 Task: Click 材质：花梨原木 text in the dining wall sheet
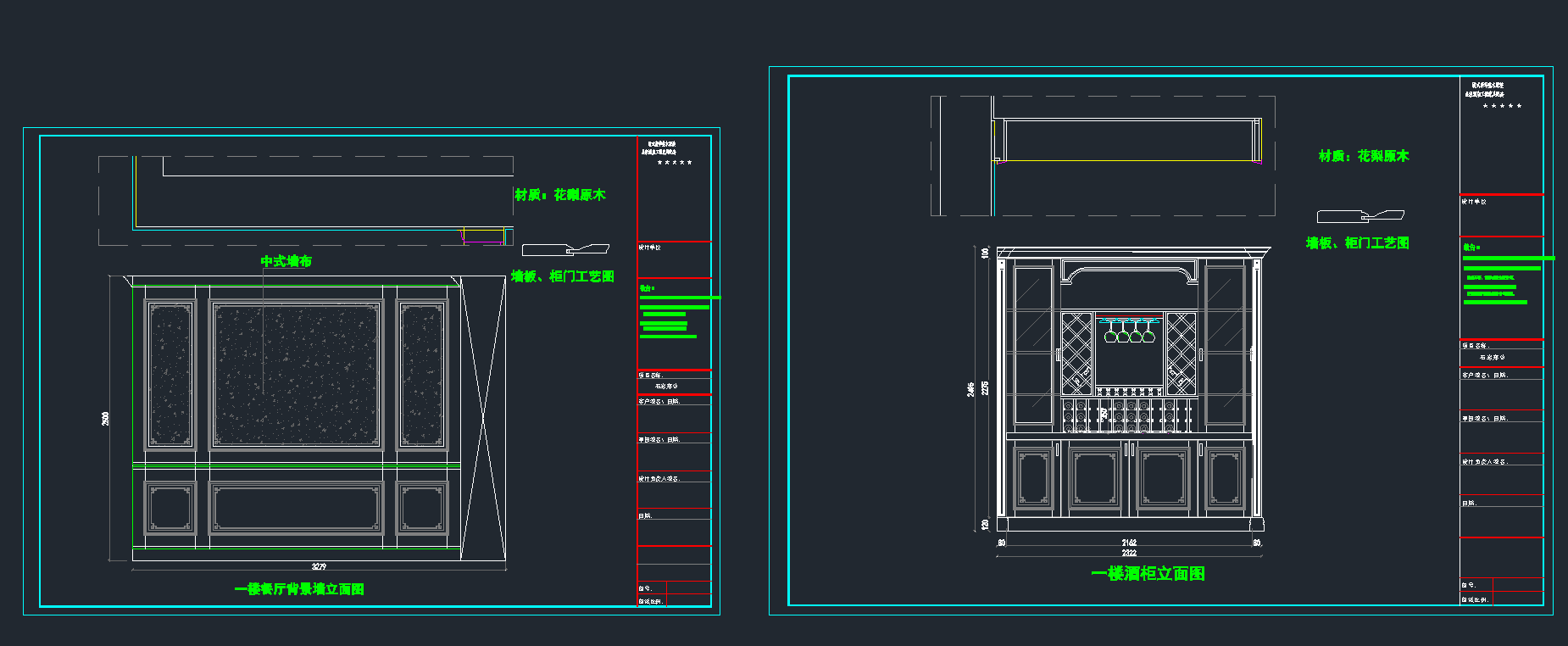pyautogui.click(x=560, y=195)
